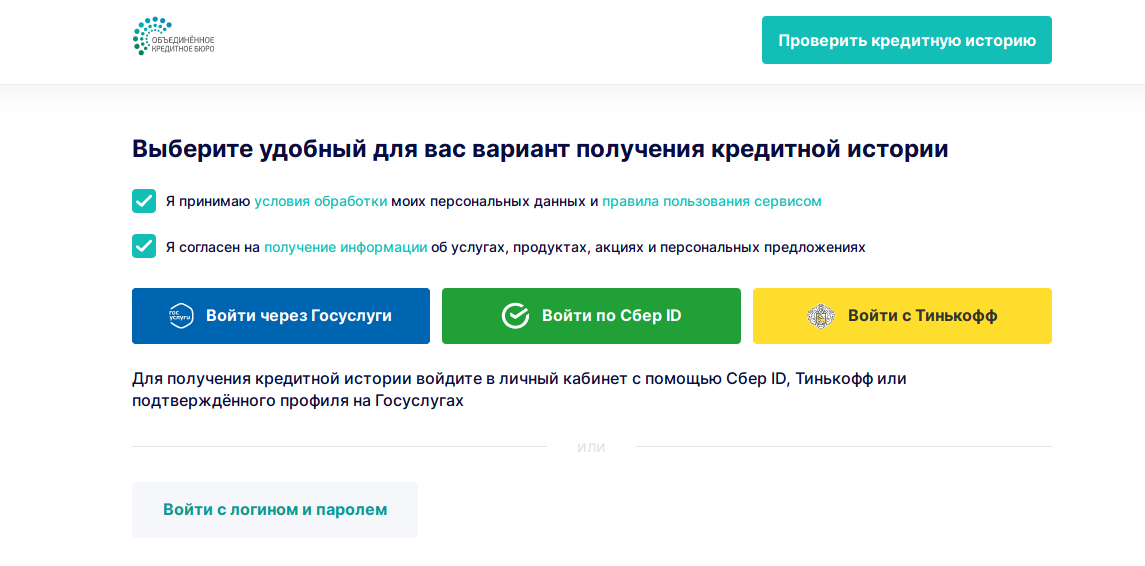Log in via Войти через Госуслуги
This screenshot has width=1145, height=566.
pyautogui.click(x=281, y=315)
